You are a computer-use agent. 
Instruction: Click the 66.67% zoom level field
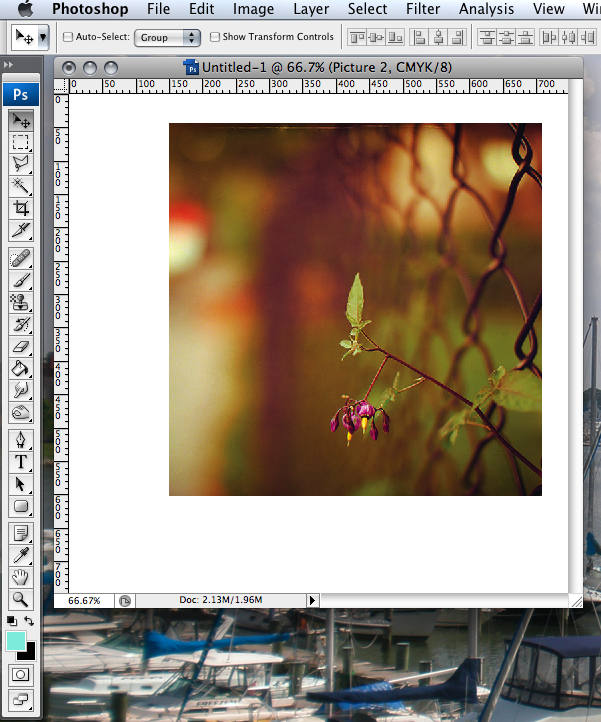pos(84,600)
